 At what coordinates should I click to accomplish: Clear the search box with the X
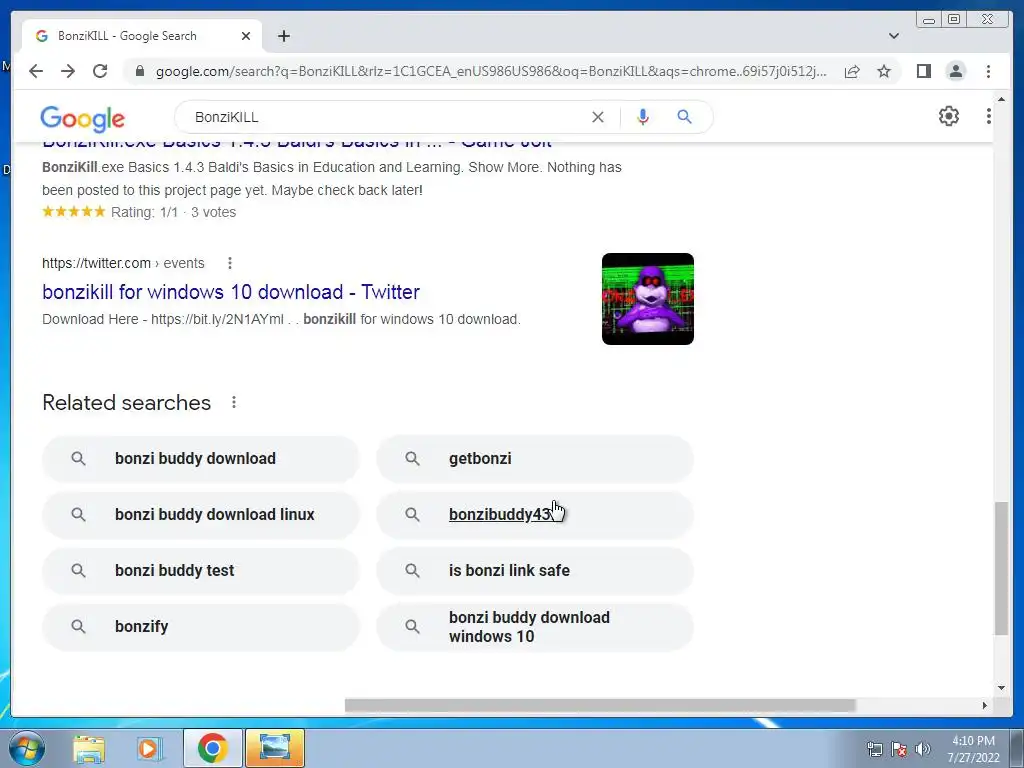598,117
